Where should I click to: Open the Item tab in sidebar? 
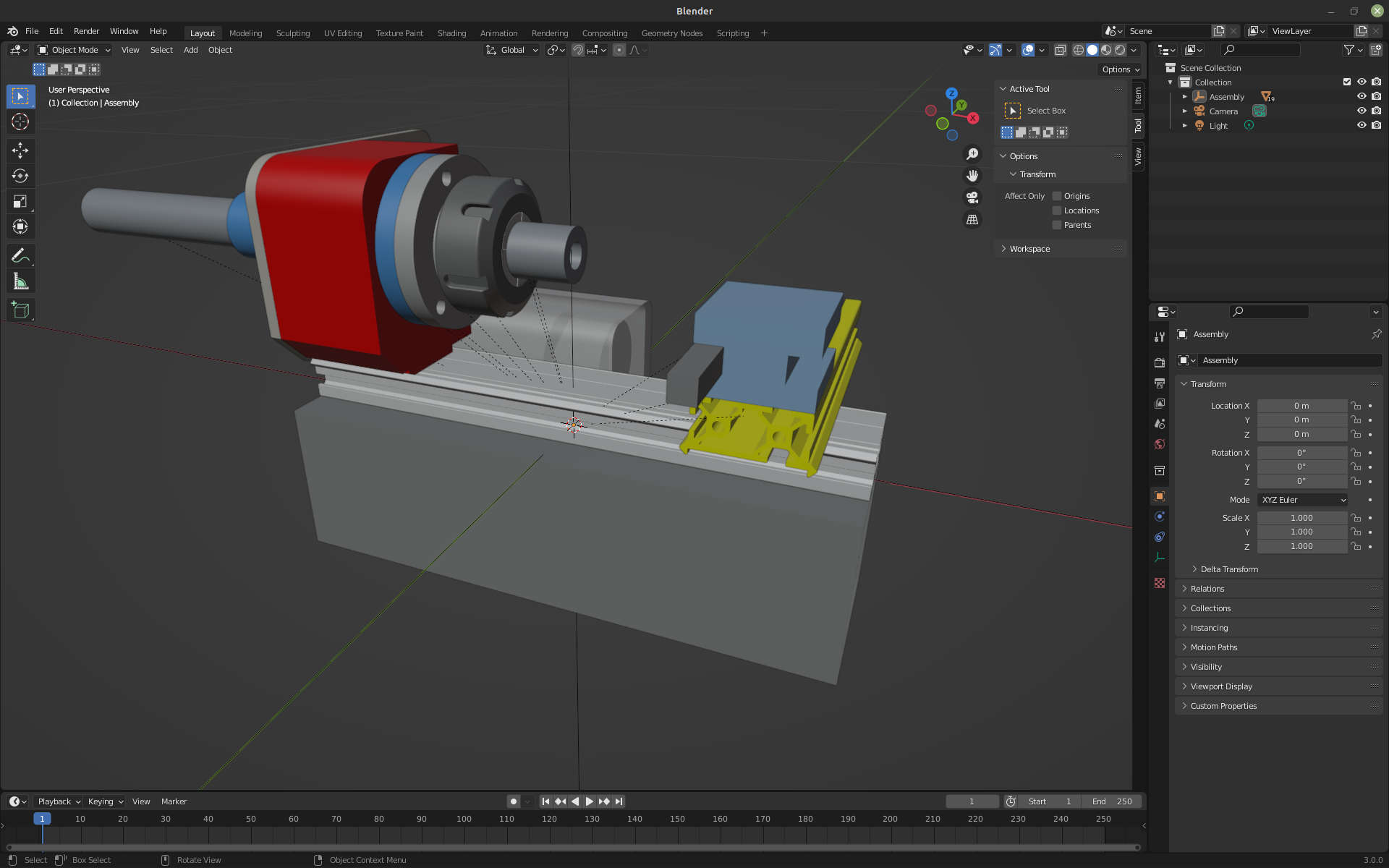(x=1138, y=95)
